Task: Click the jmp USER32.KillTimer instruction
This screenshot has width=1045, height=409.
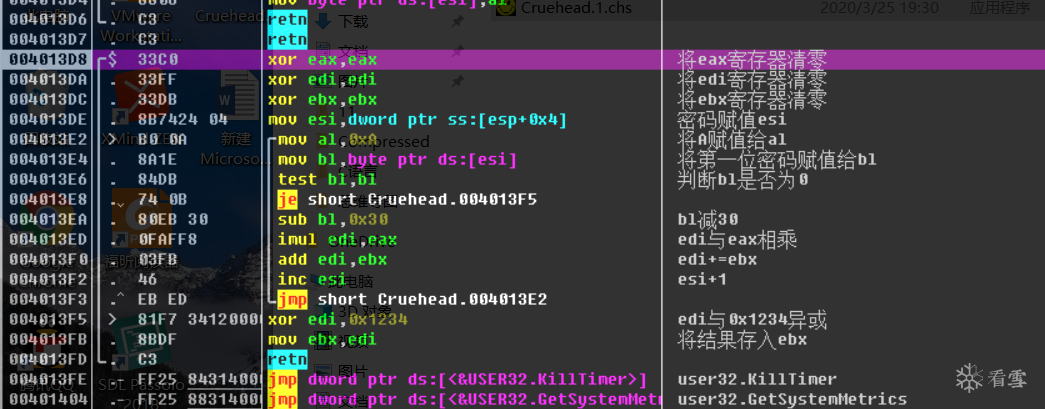Action: [457, 380]
